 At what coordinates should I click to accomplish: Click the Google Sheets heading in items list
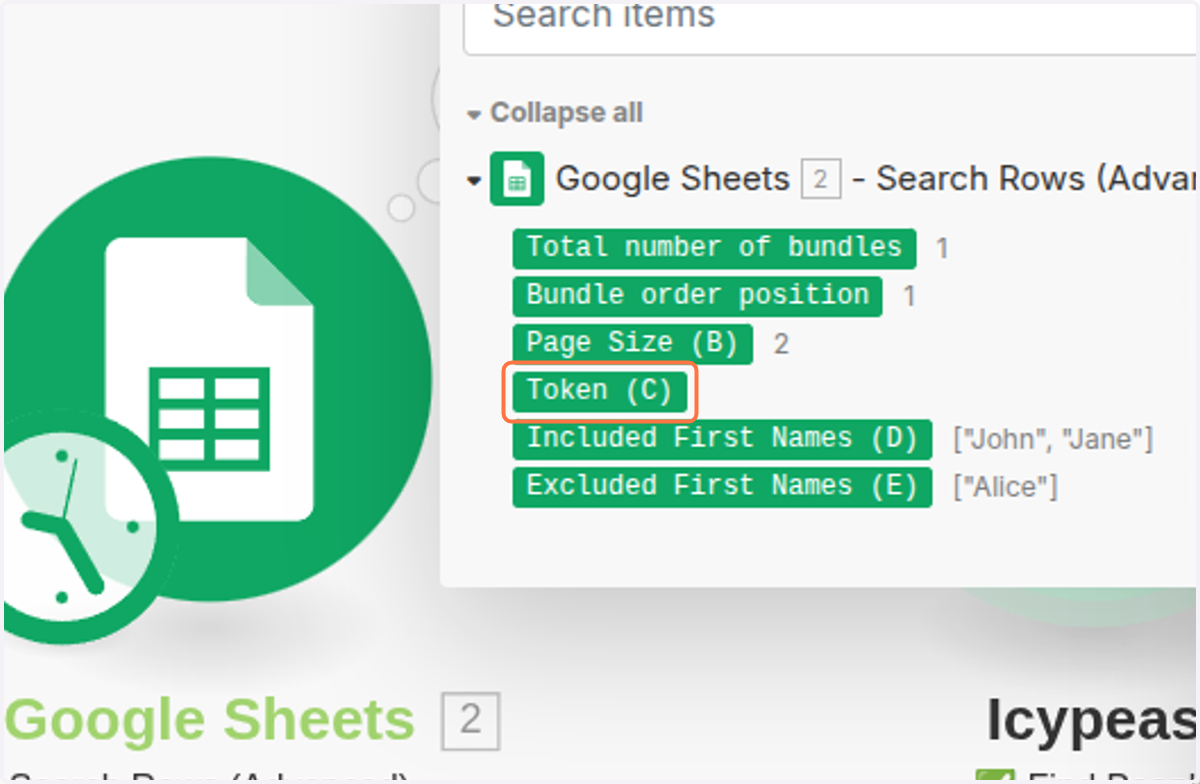[673, 179]
